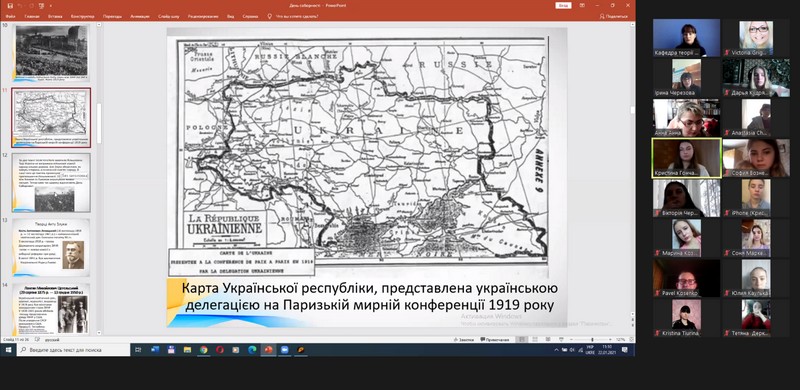
Task: Launch Chrome from the Windows taskbar
Action: click(204, 350)
